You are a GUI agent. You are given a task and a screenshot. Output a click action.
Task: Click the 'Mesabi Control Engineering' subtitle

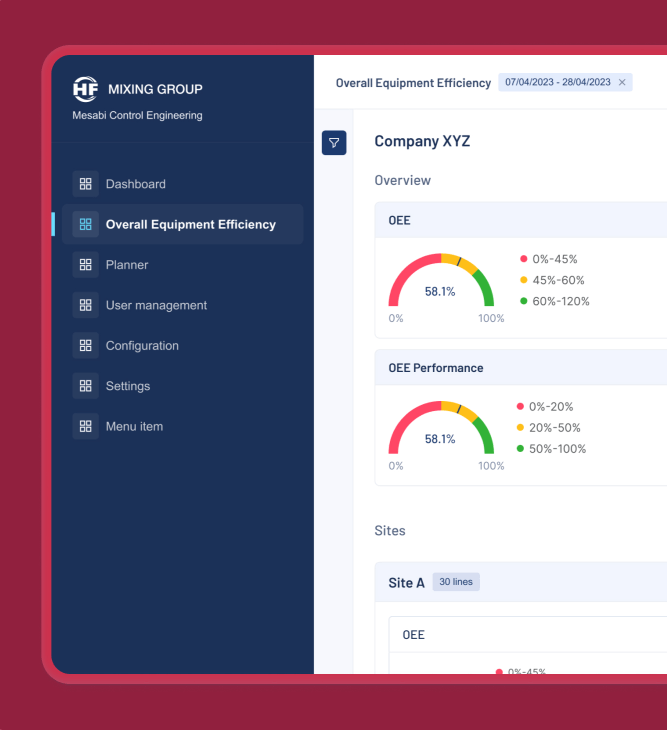[137, 115]
